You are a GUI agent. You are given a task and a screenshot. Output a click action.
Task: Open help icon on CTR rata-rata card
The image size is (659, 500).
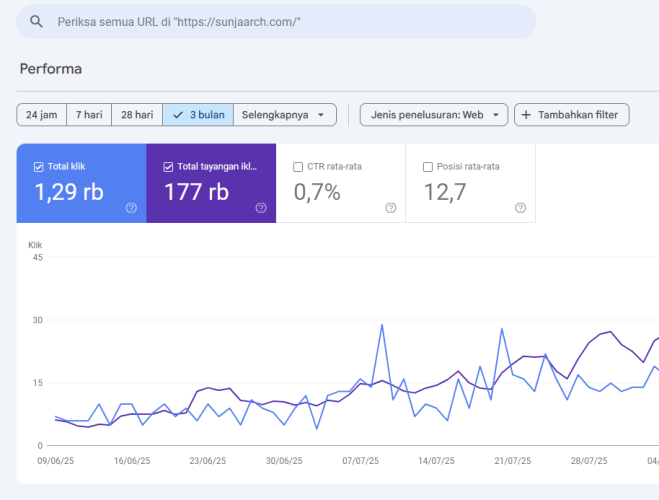[391, 208]
